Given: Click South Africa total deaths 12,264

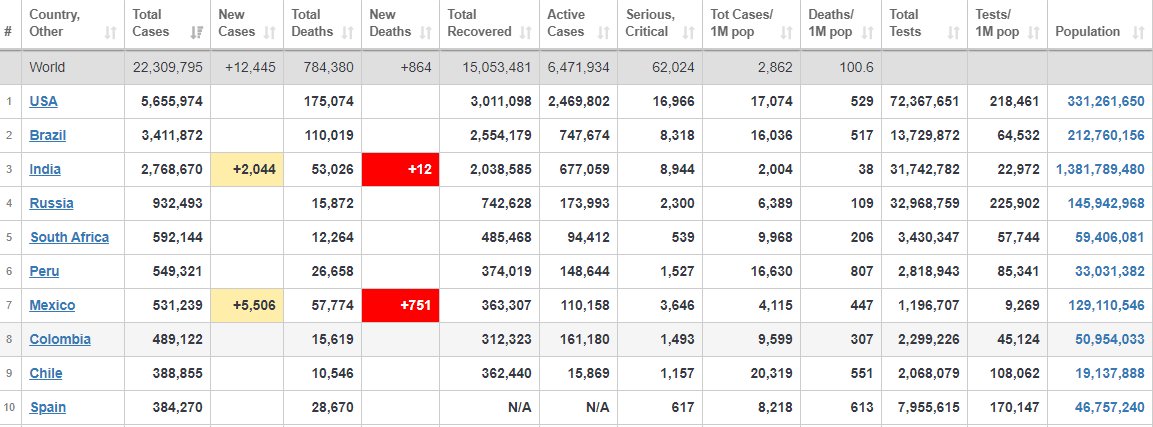Looking at the screenshot, I should pyautogui.click(x=332, y=237).
